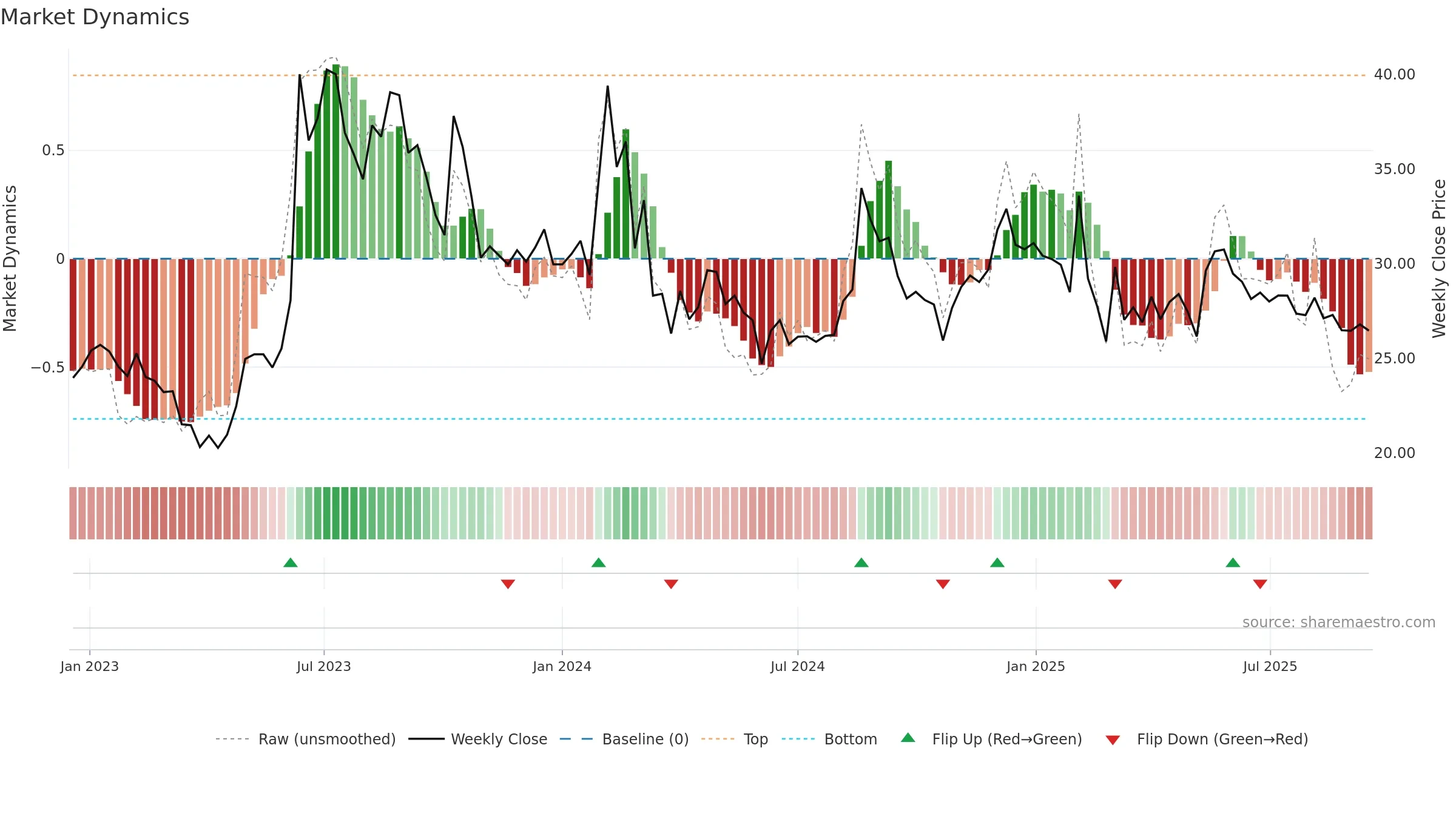Click the 25.00 price axis value
This screenshot has height=819, width=1456.
click(x=1395, y=359)
